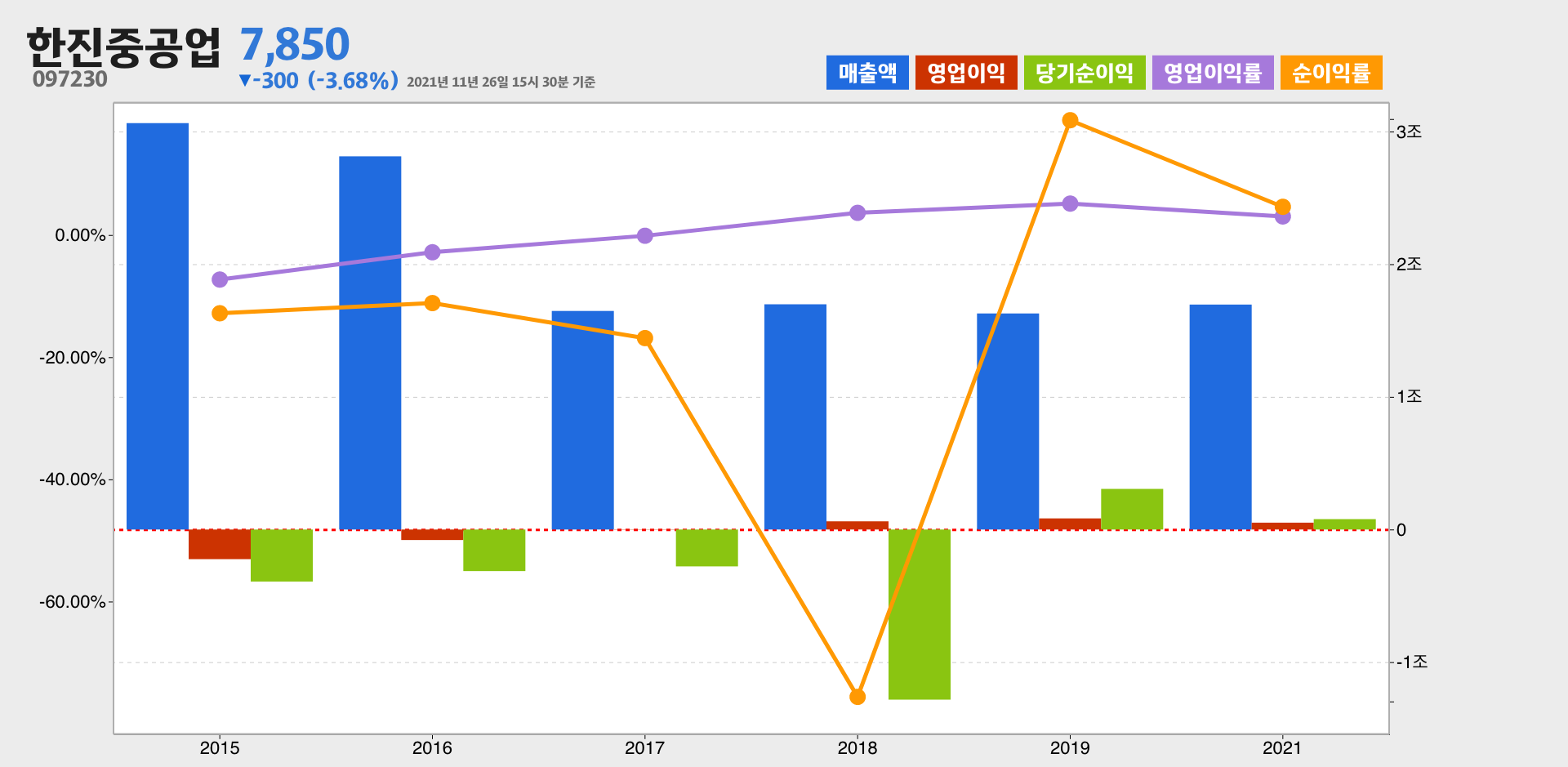Image resolution: width=1568 pixels, height=767 pixels.
Task: Click the 2017 green net income bar
Action: pos(707,548)
